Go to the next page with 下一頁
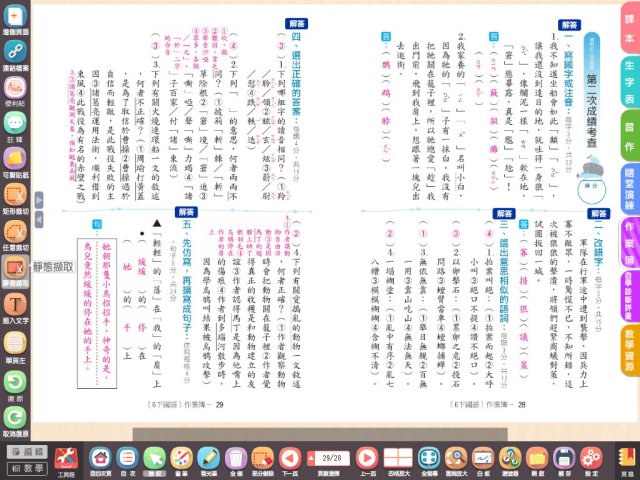 click(290, 456)
